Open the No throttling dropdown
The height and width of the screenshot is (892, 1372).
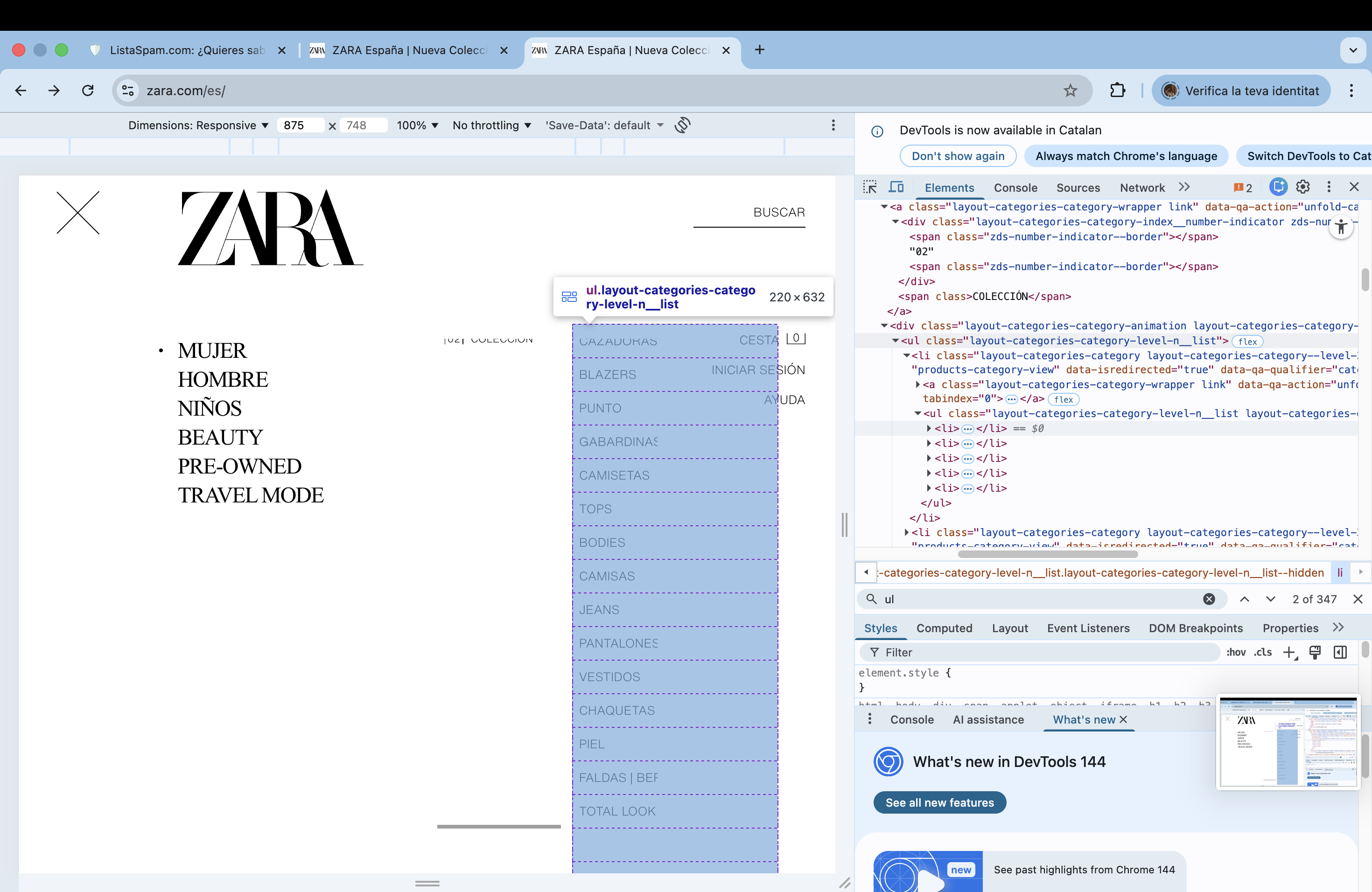click(491, 125)
